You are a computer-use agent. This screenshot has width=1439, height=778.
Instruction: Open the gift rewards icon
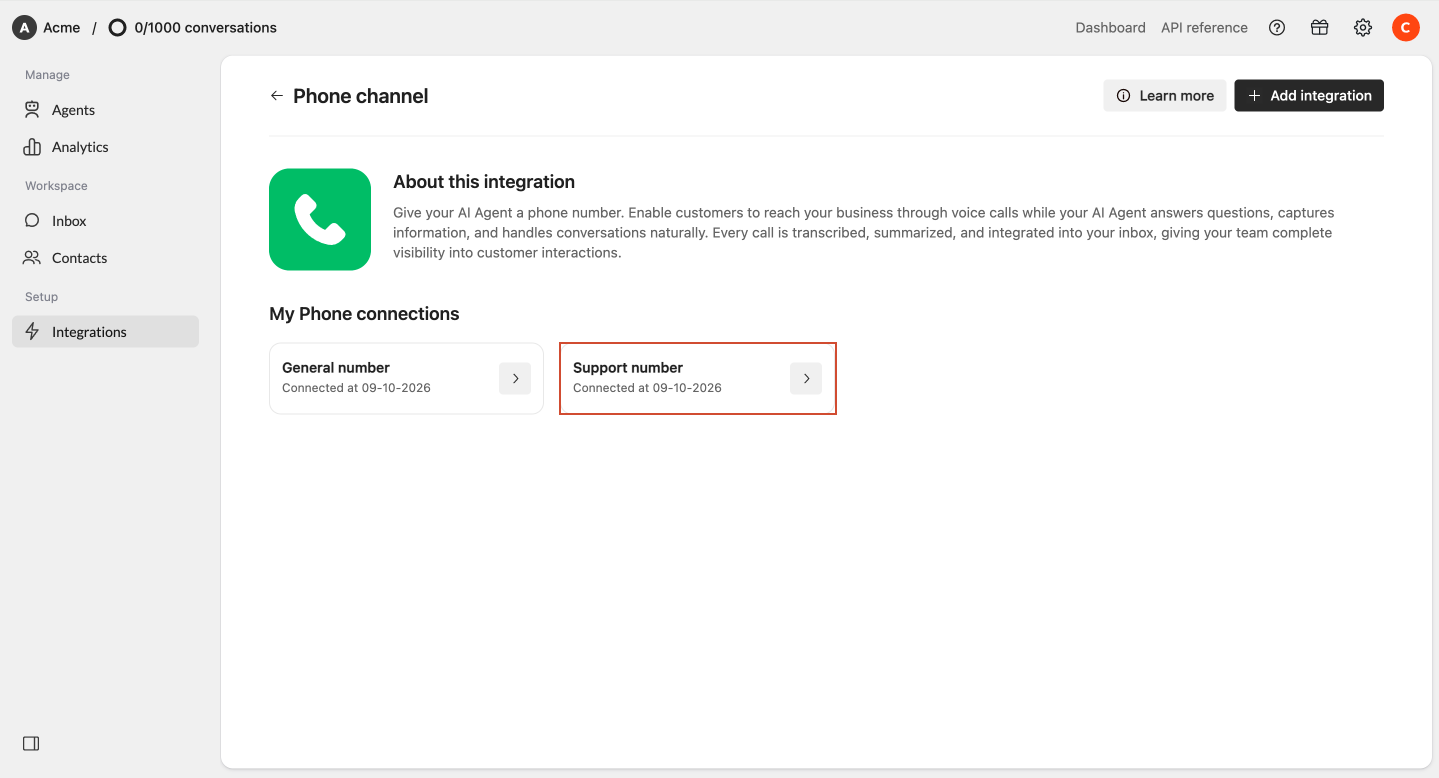pos(1320,28)
